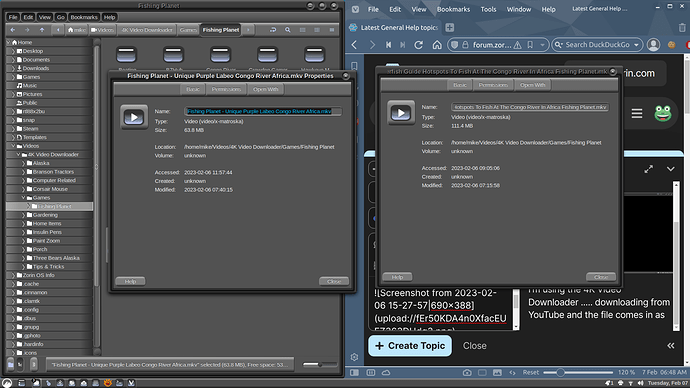Viewport: 690px width, 388px height.
Task: Click the Create Topic button
Action: [x=410, y=346]
